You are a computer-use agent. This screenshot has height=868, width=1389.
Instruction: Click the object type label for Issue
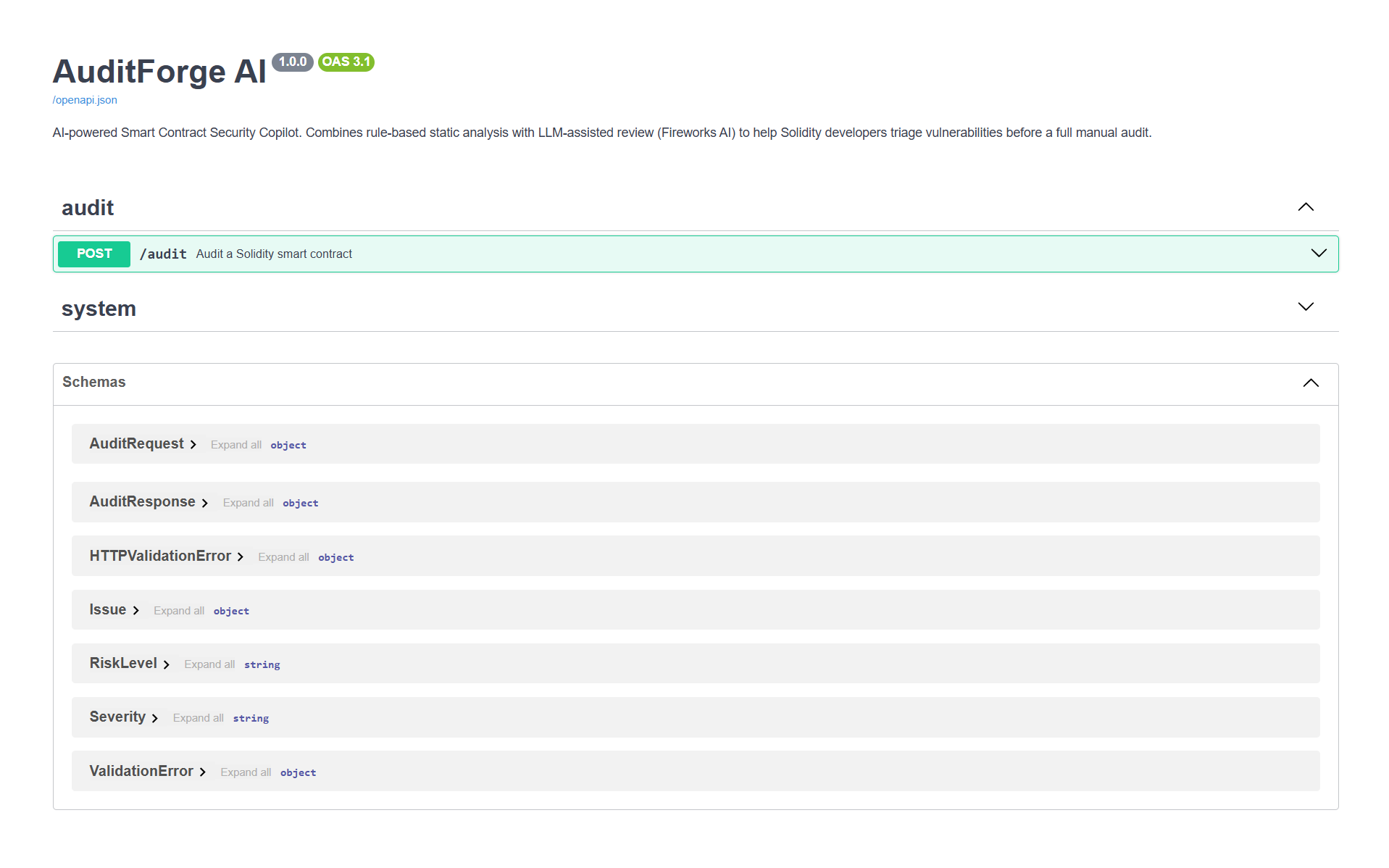point(231,611)
